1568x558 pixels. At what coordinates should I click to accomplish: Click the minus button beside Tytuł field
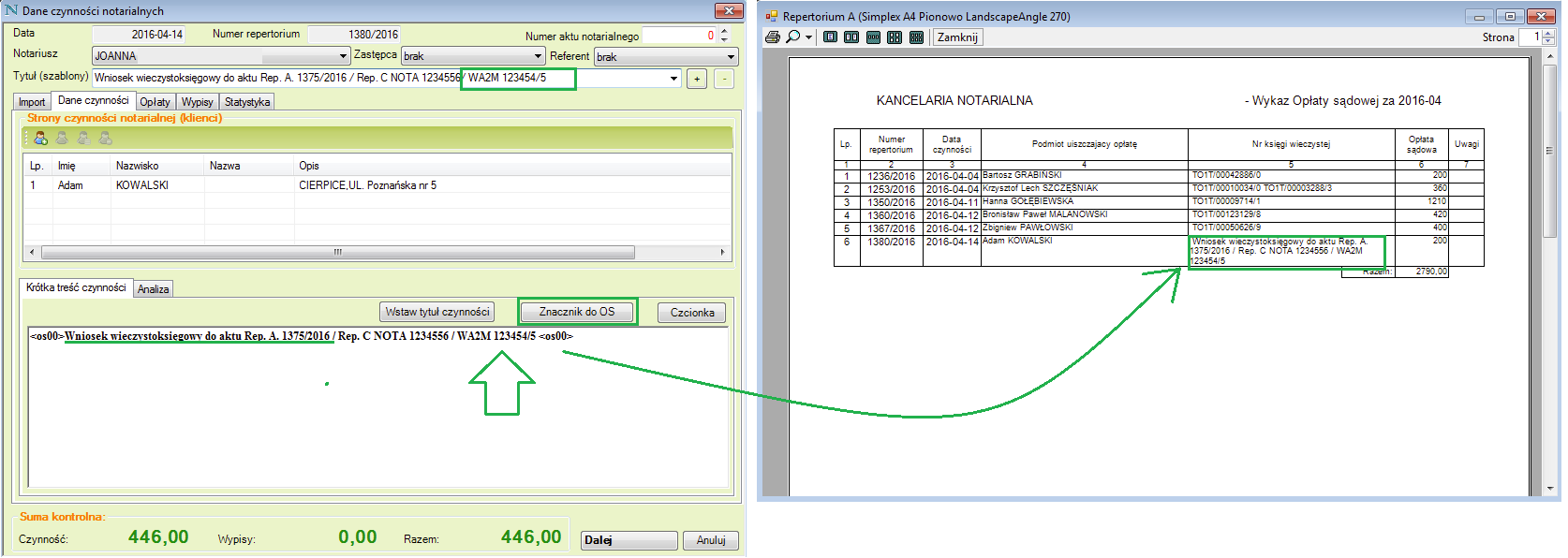(724, 80)
